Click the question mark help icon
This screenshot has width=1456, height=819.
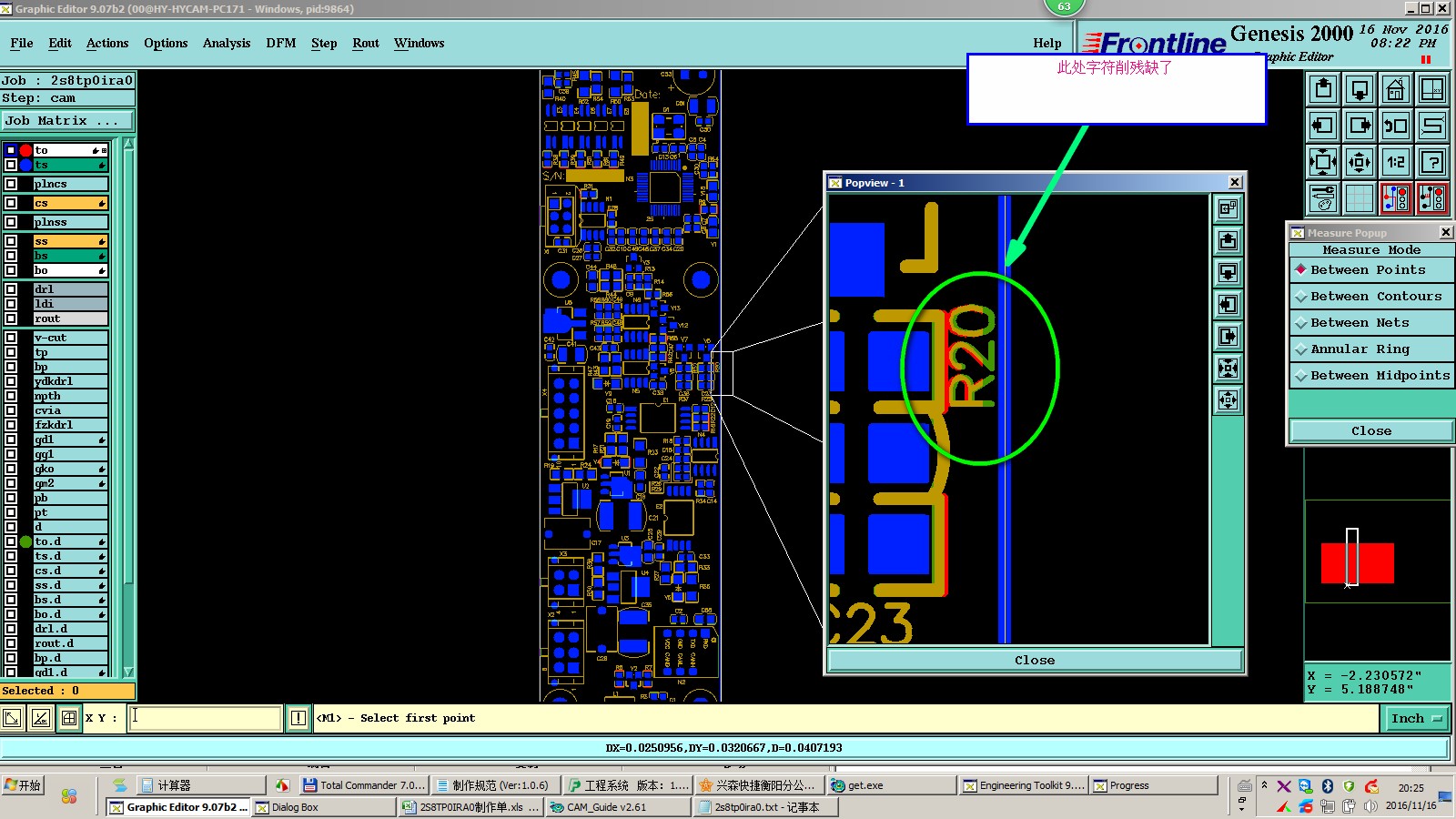(1432, 162)
